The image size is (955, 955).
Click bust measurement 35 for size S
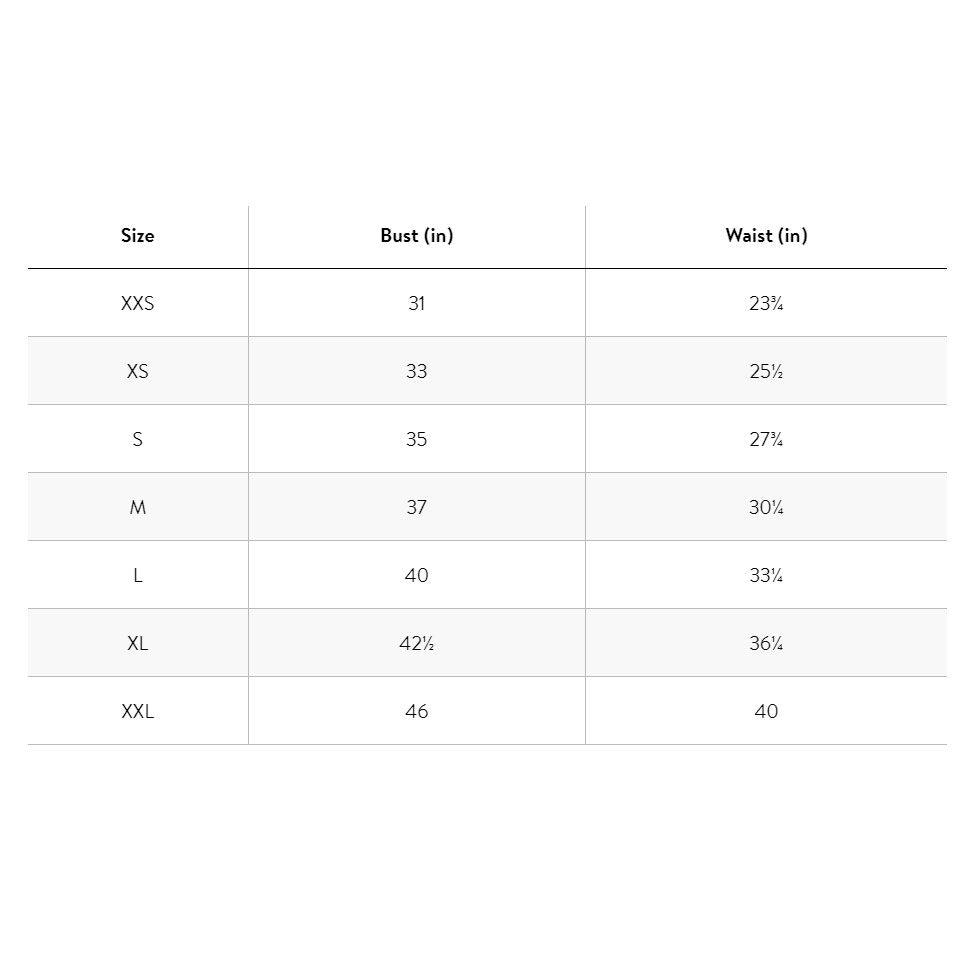(x=416, y=439)
